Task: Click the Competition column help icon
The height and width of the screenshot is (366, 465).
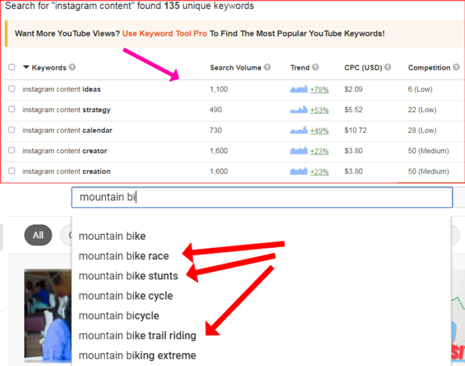Action: coord(456,67)
